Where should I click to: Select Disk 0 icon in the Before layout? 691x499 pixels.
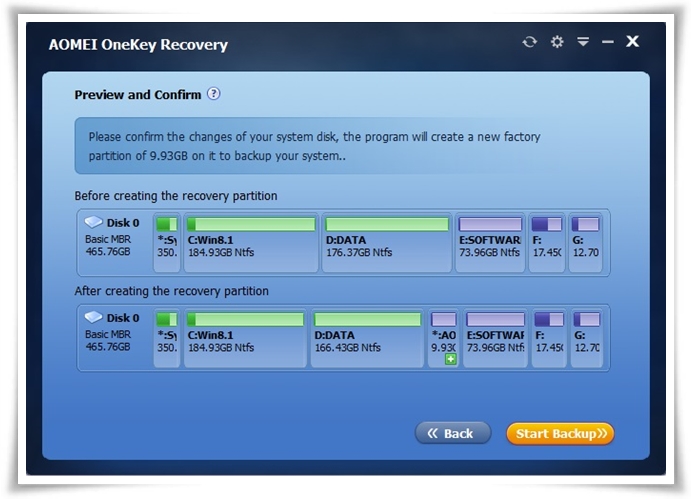93,222
